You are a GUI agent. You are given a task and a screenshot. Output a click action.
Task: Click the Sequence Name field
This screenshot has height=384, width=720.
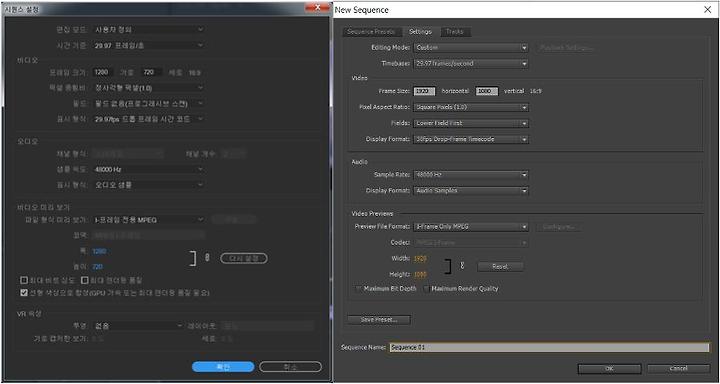point(549,348)
